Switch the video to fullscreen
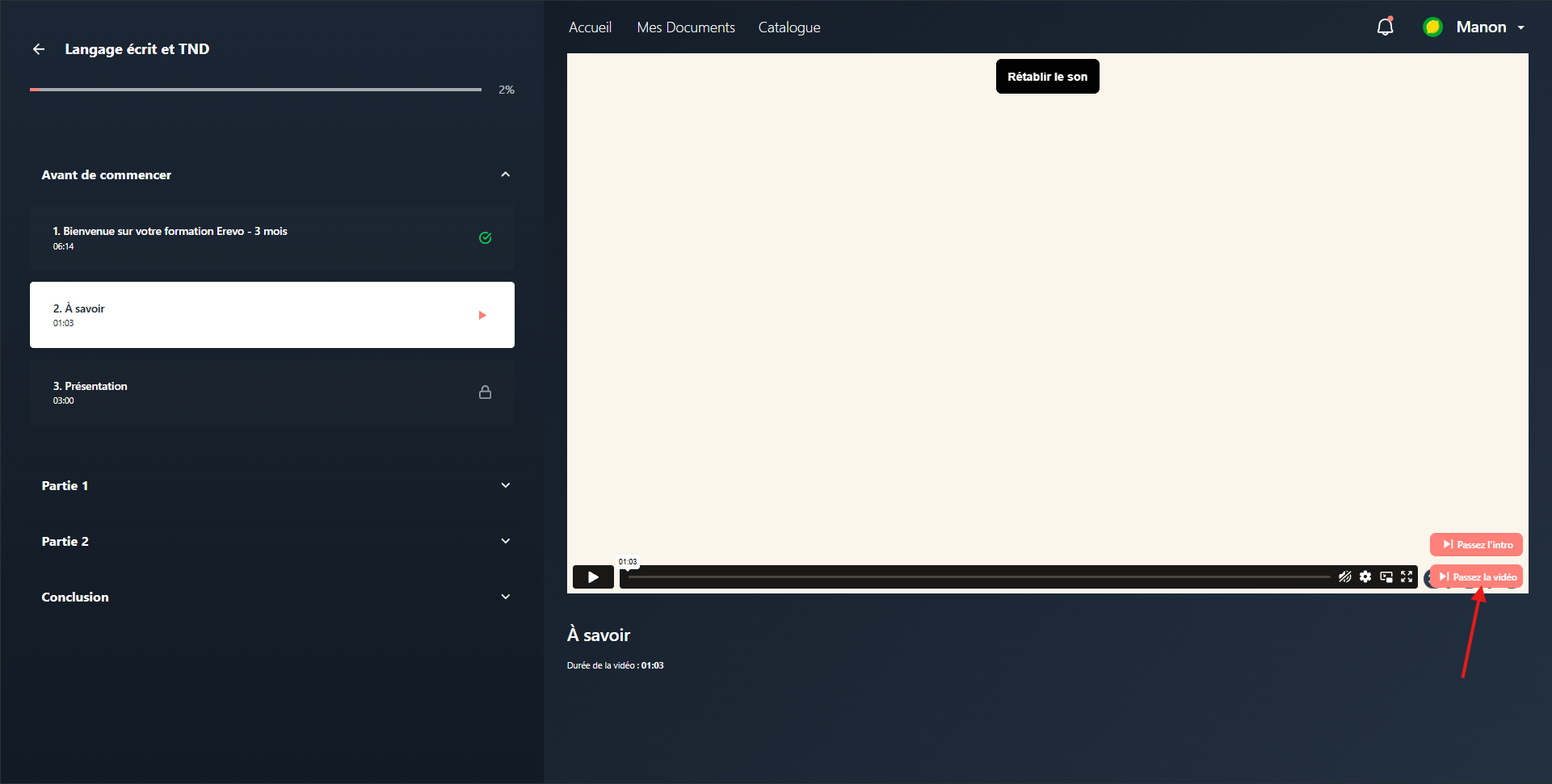Image resolution: width=1552 pixels, height=784 pixels. 1407,576
